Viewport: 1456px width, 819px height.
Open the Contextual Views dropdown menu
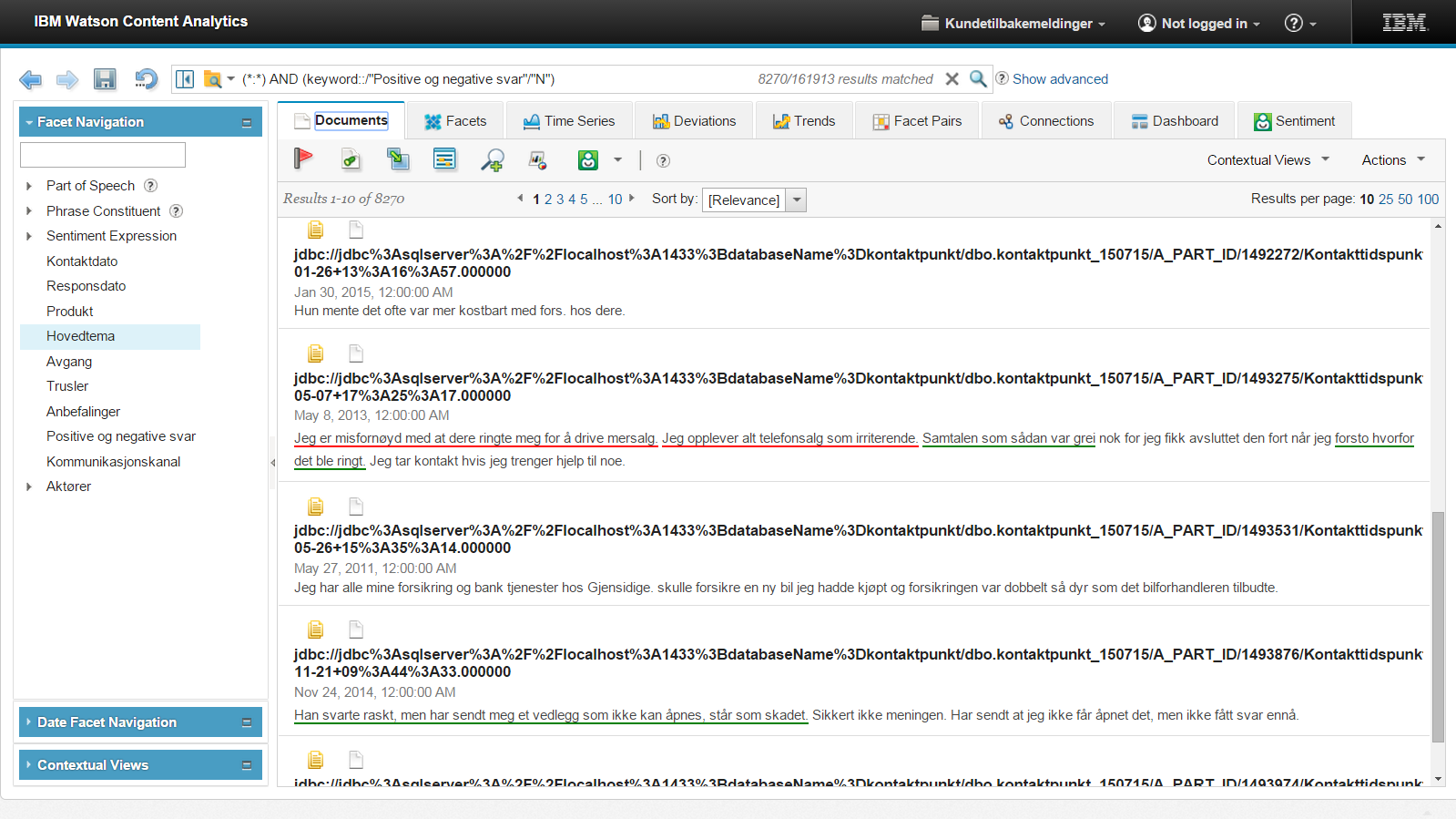pyautogui.click(x=1268, y=160)
